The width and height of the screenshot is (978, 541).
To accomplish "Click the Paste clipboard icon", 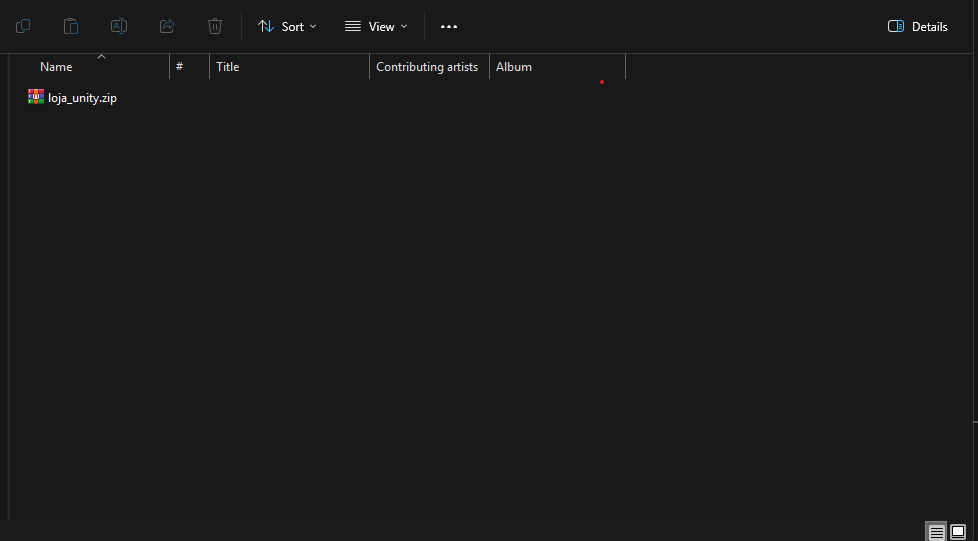I will click(71, 26).
